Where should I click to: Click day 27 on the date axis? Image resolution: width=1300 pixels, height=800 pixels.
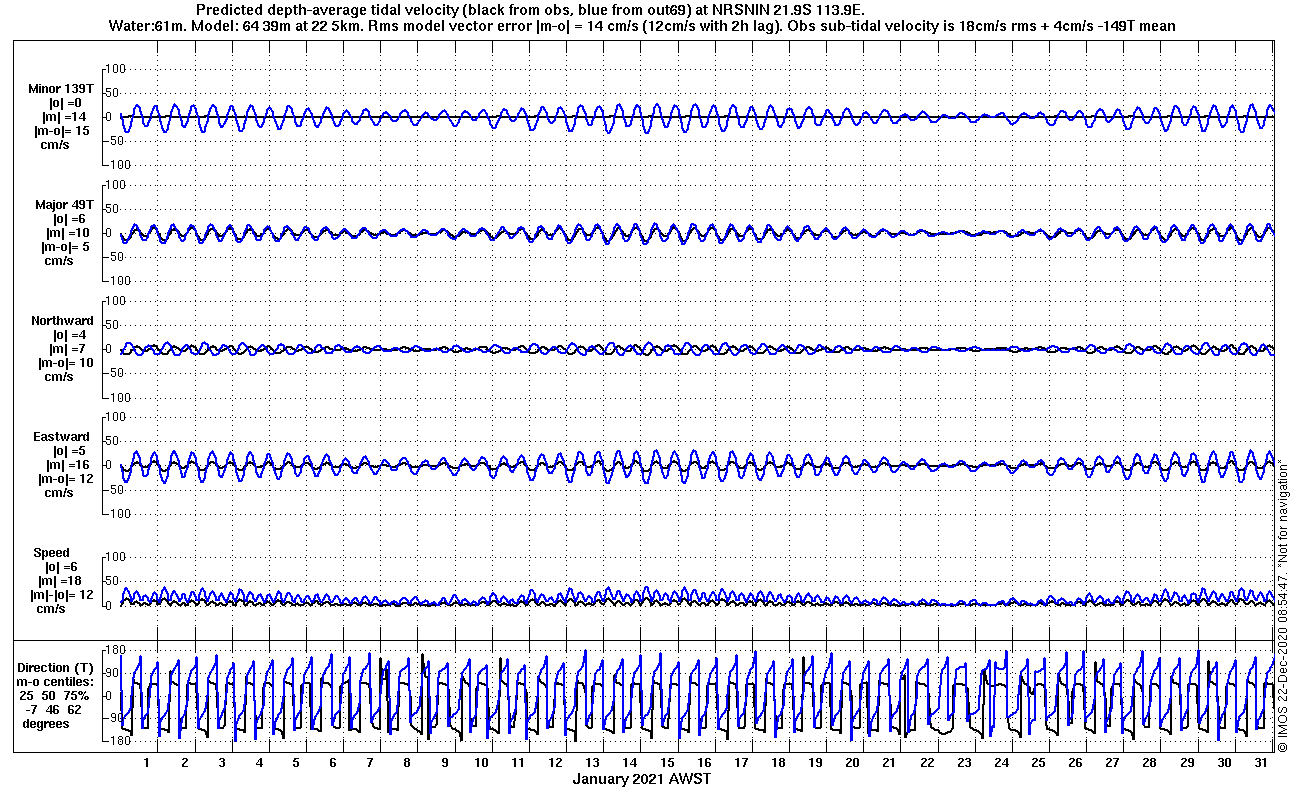(1111, 763)
